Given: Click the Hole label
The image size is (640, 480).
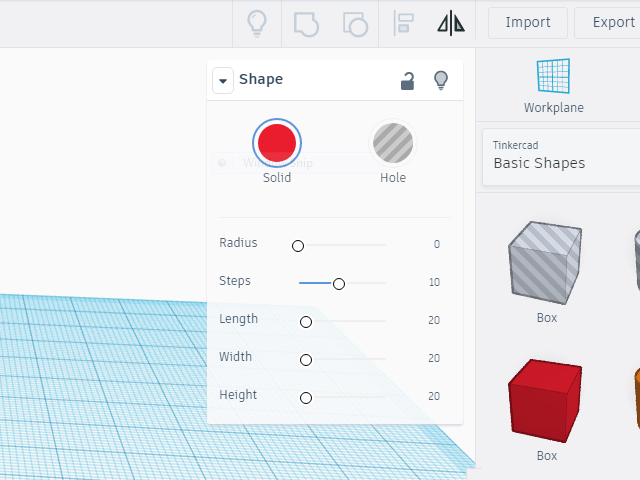Looking at the screenshot, I should point(393,178).
